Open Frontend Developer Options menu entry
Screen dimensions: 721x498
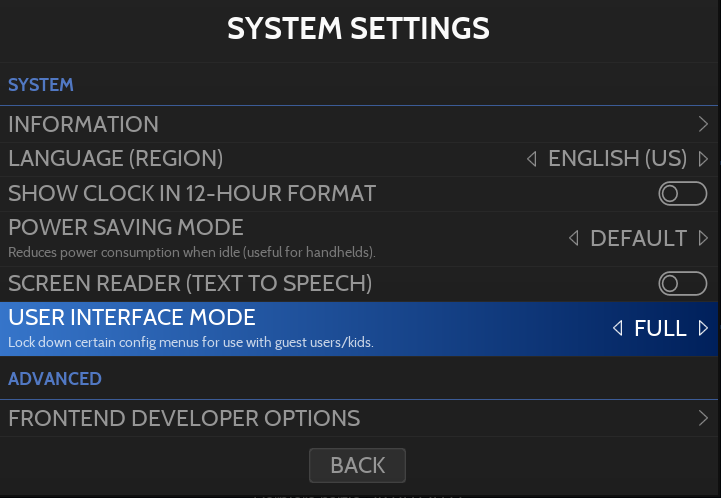pyautogui.click(x=184, y=418)
